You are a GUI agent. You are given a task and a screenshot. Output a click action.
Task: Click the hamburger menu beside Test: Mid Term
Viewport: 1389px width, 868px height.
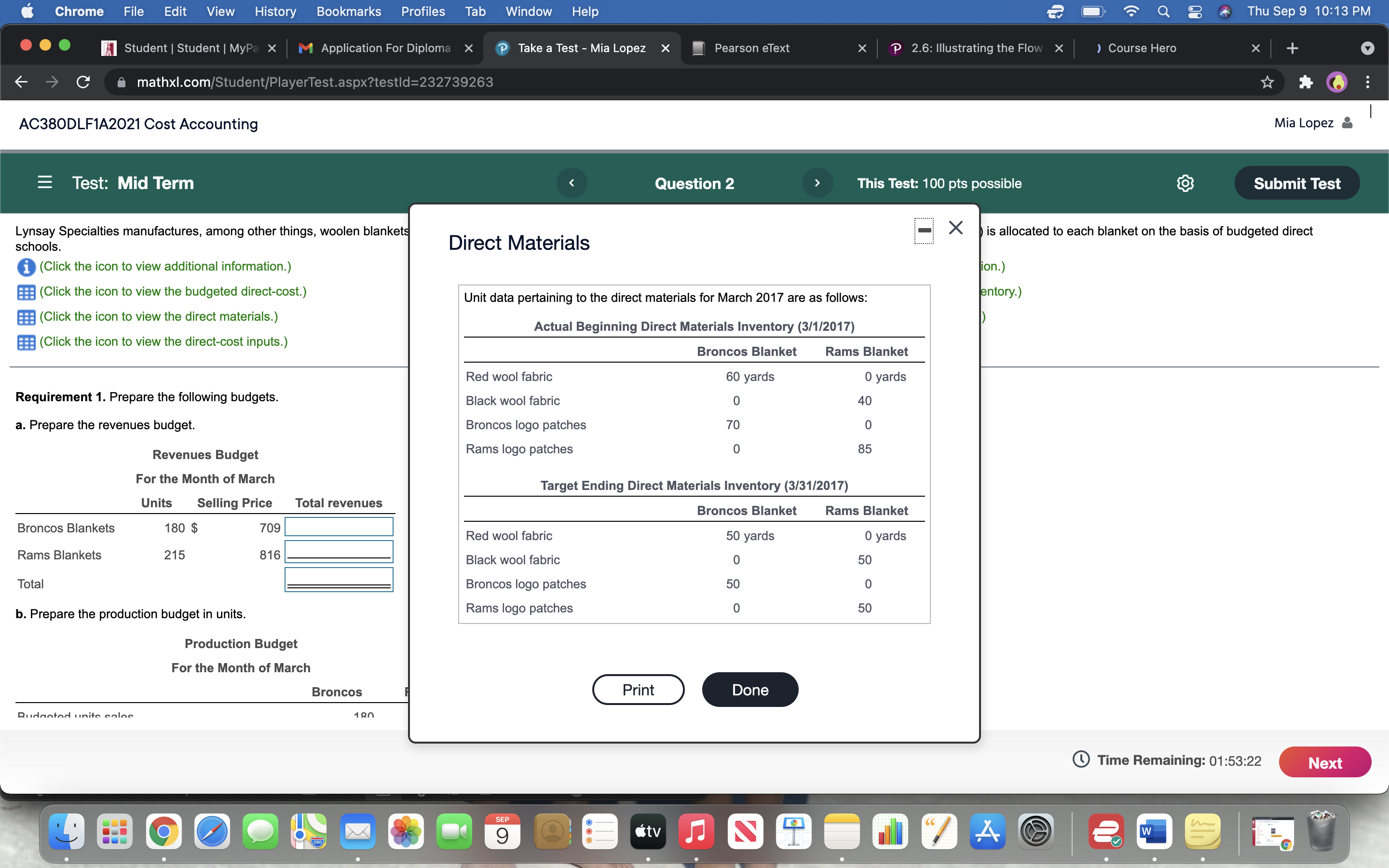pyautogui.click(x=45, y=183)
